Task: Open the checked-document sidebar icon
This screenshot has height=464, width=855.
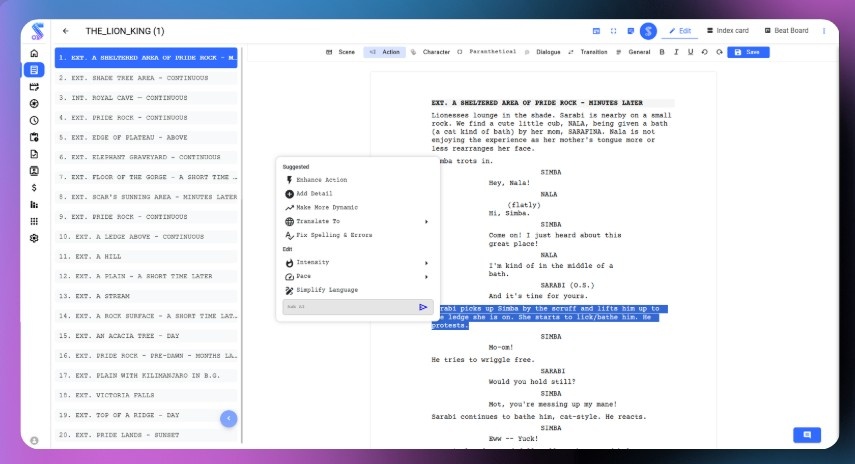Action: (34, 154)
